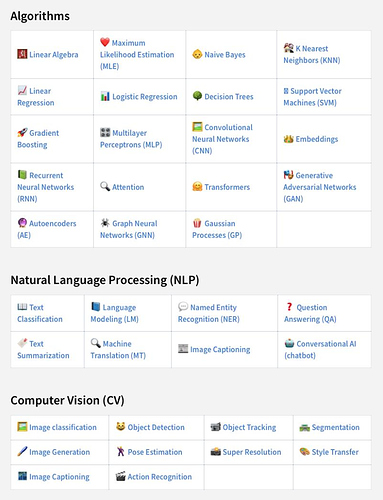Open the Action Recognition link
This screenshot has width=383, height=500.
pyautogui.click(x=160, y=477)
